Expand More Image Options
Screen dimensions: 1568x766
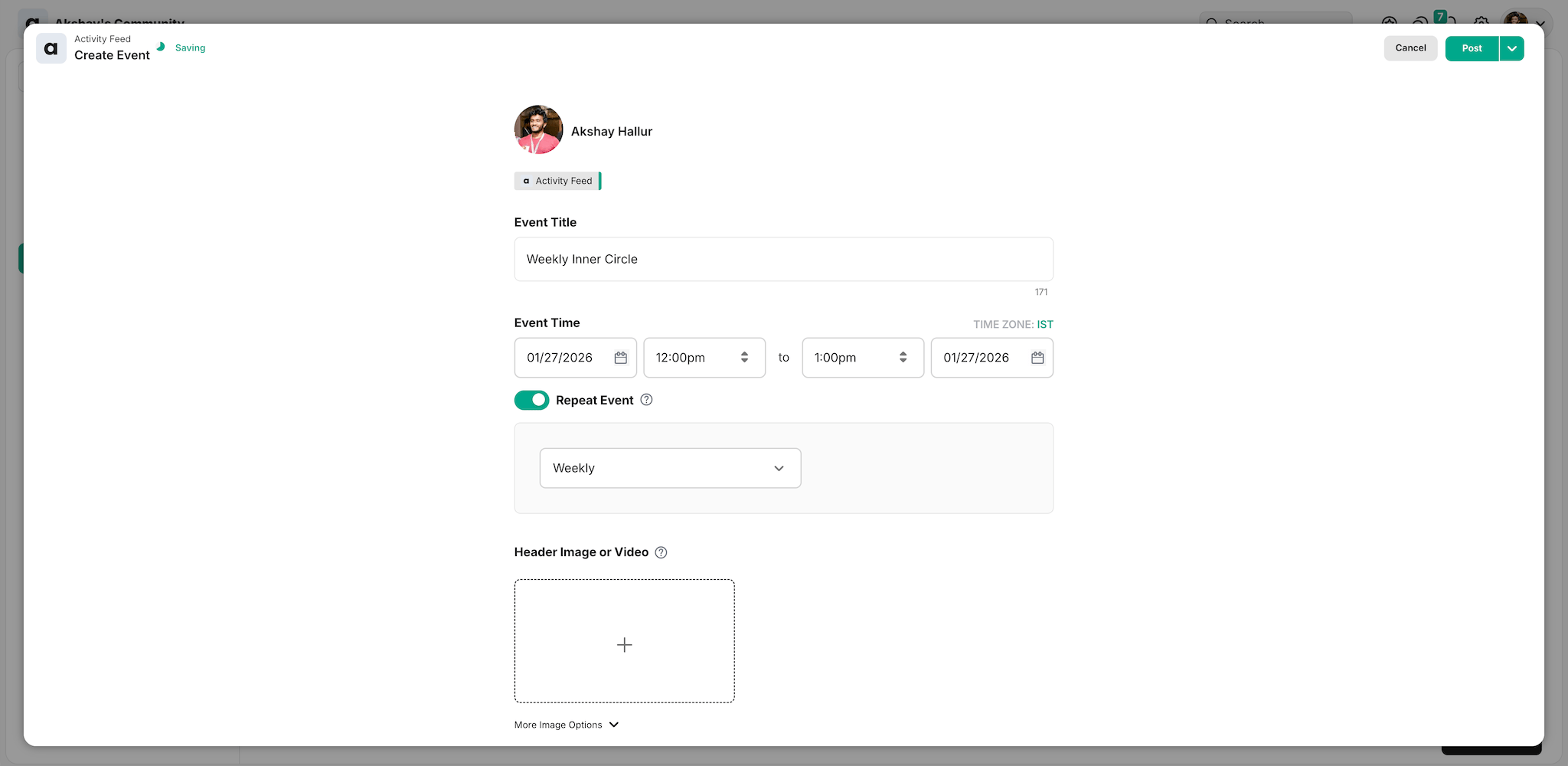tap(567, 725)
